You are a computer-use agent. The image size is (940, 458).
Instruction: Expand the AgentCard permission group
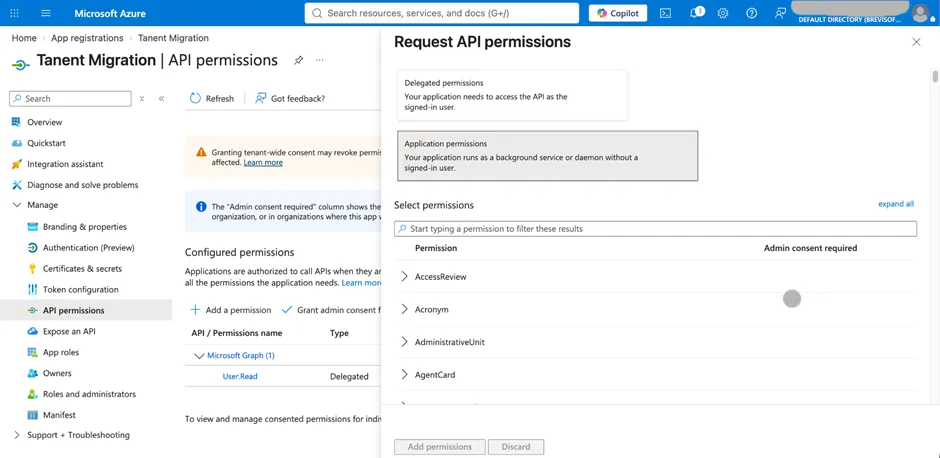[404, 375]
